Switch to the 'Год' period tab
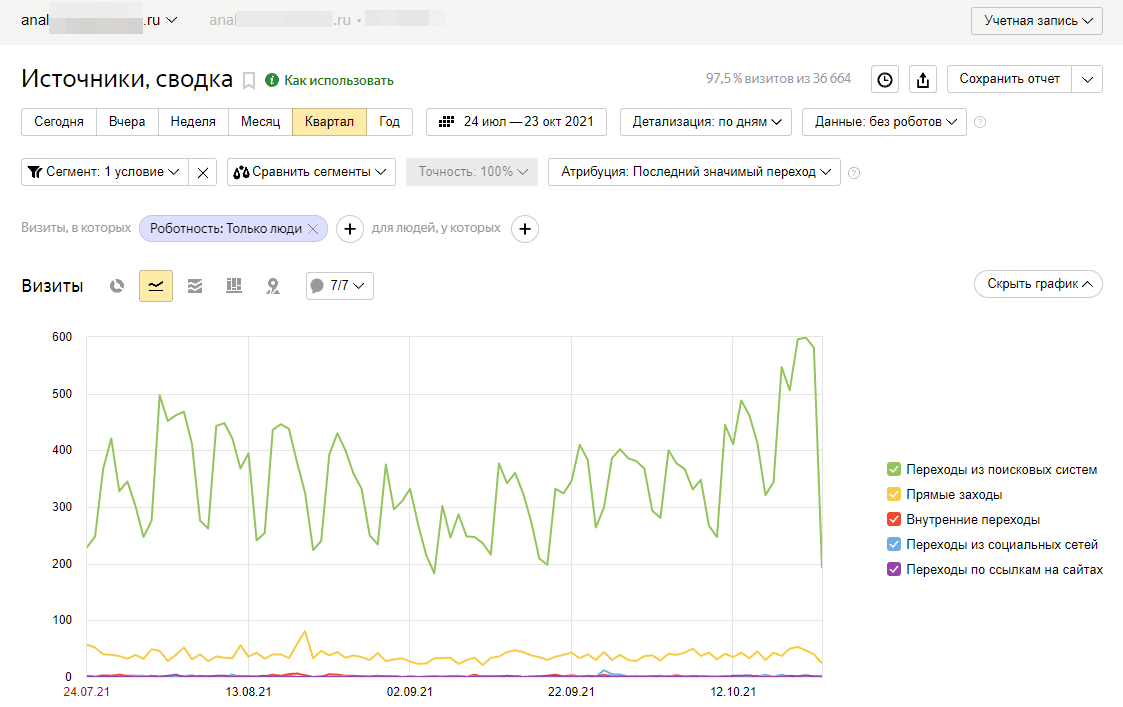Screen dimensions: 1123x707 click(x=389, y=122)
